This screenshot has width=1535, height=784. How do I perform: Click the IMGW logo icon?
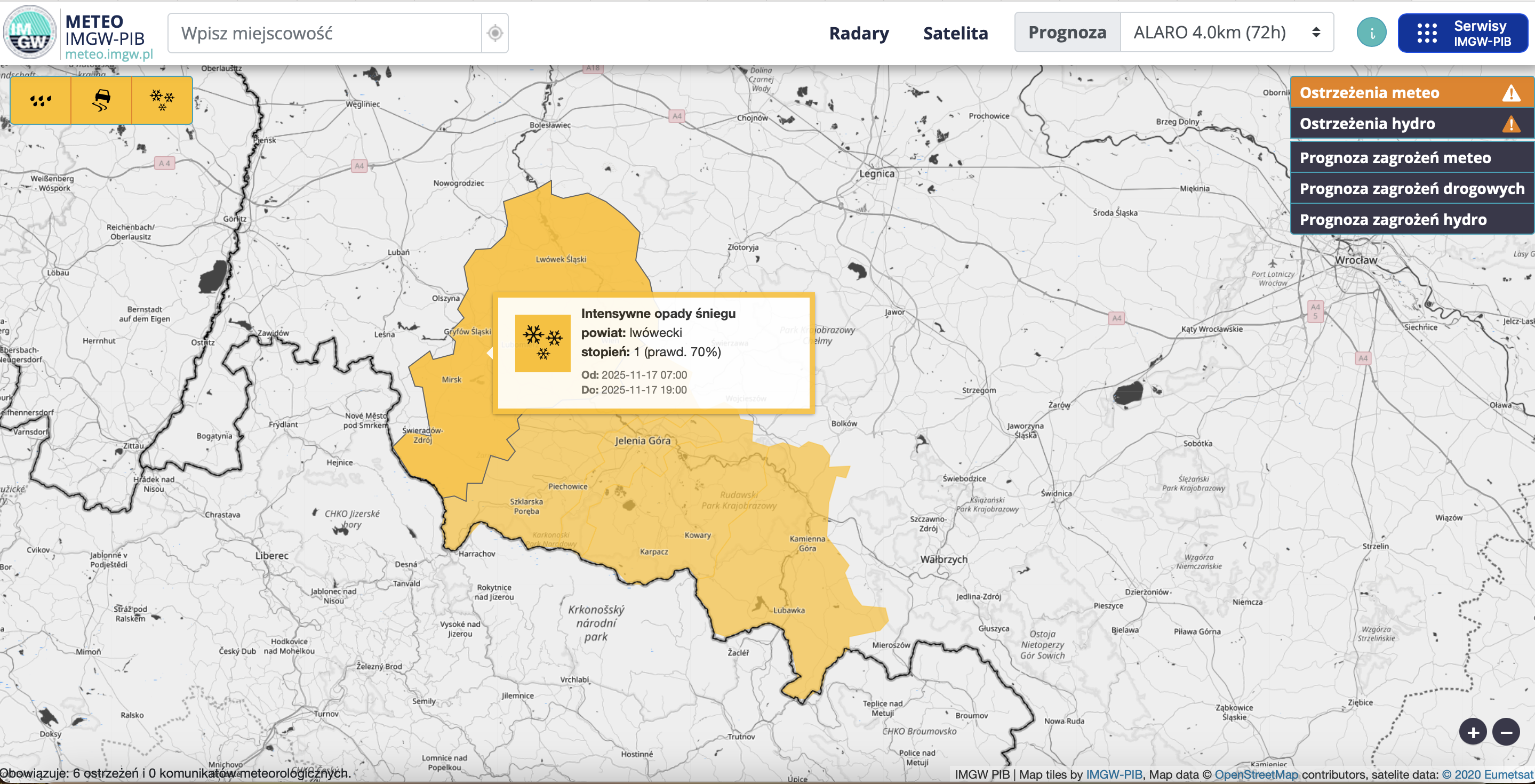coord(30,34)
